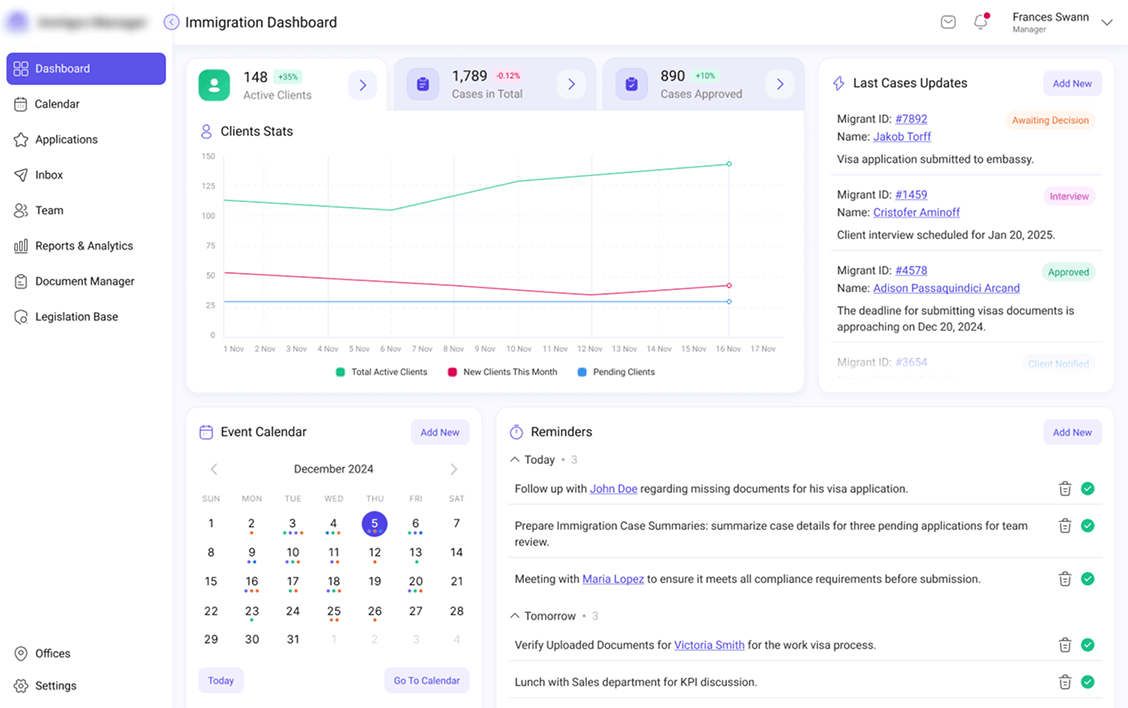
Task: Open Reports & Analytics in sidebar
Action: coord(84,246)
